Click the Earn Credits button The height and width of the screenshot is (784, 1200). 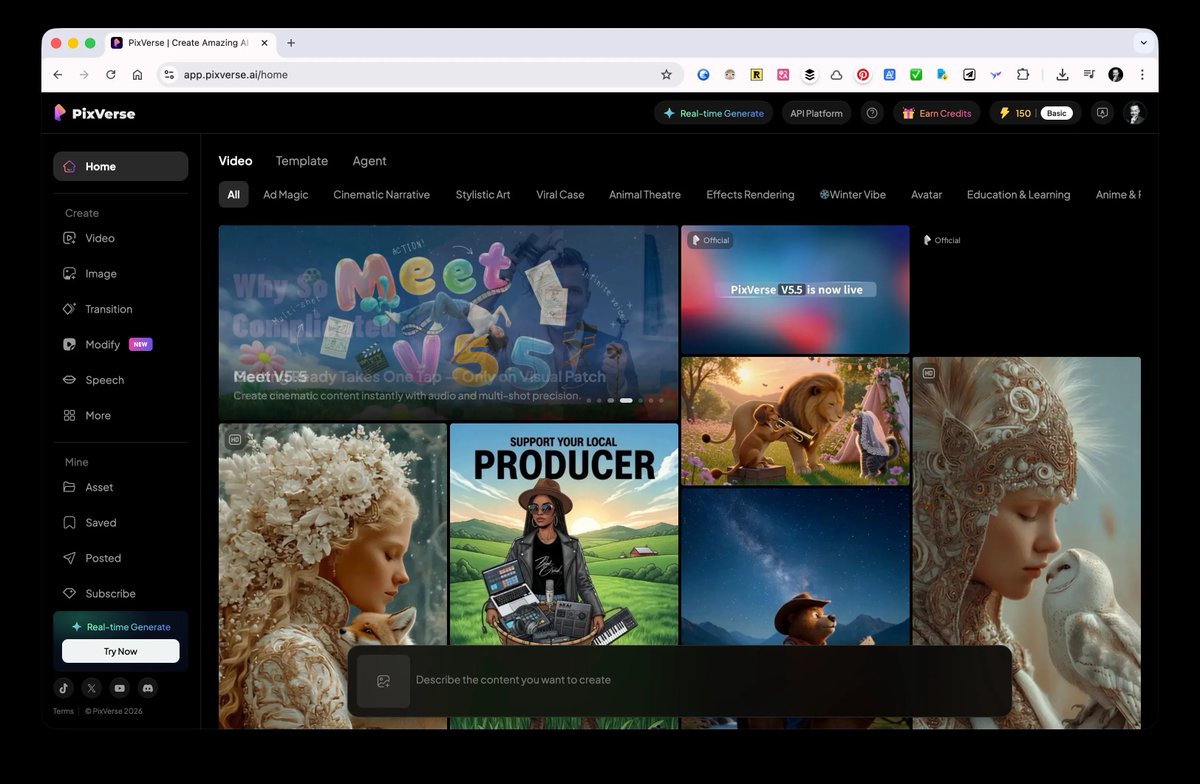coord(936,113)
